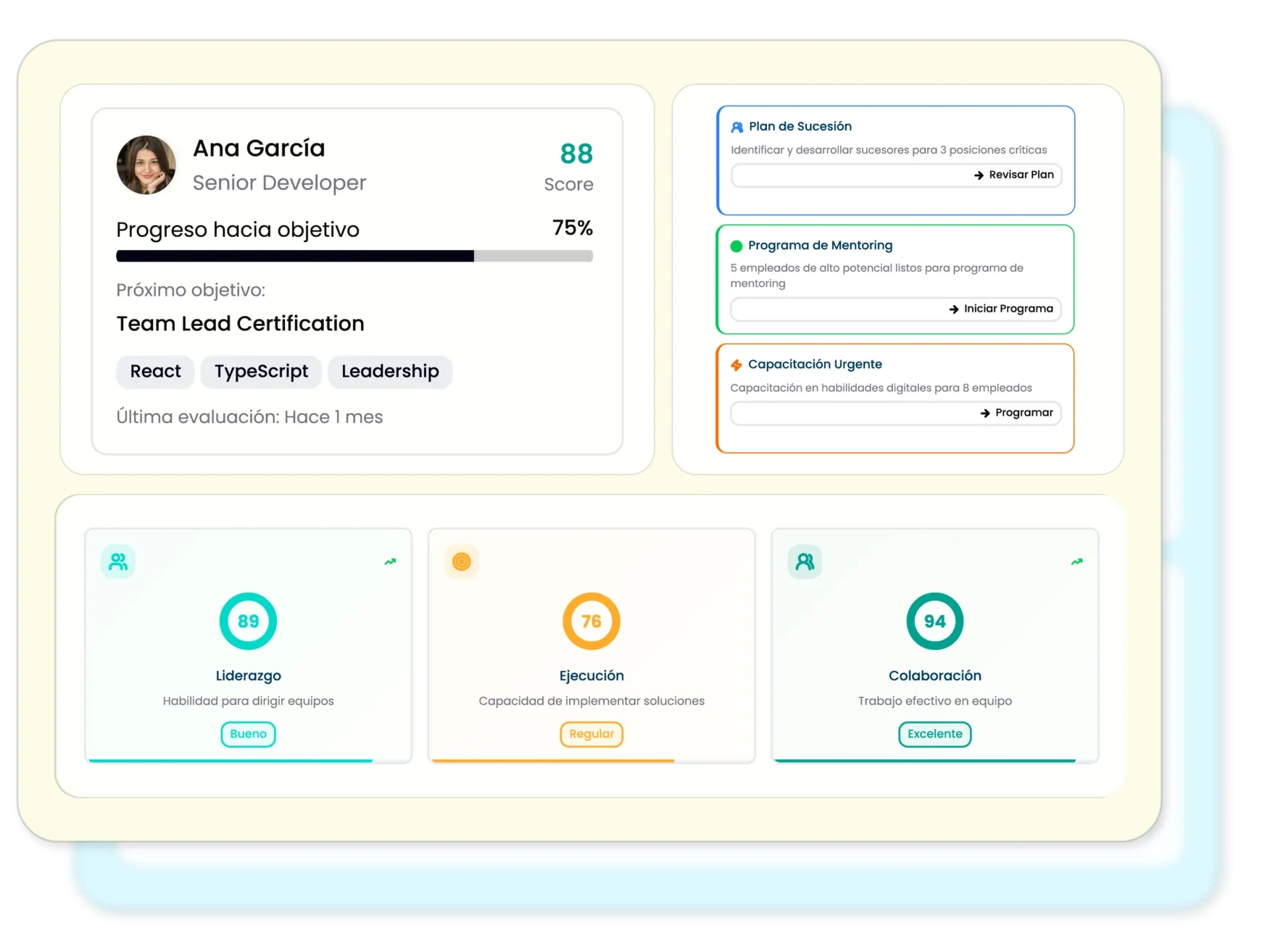The height and width of the screenshot is (952, 1283).
Task: Click the Plan de Sucesión user icon
Action: pyautogui.click(x=737, y=128)
